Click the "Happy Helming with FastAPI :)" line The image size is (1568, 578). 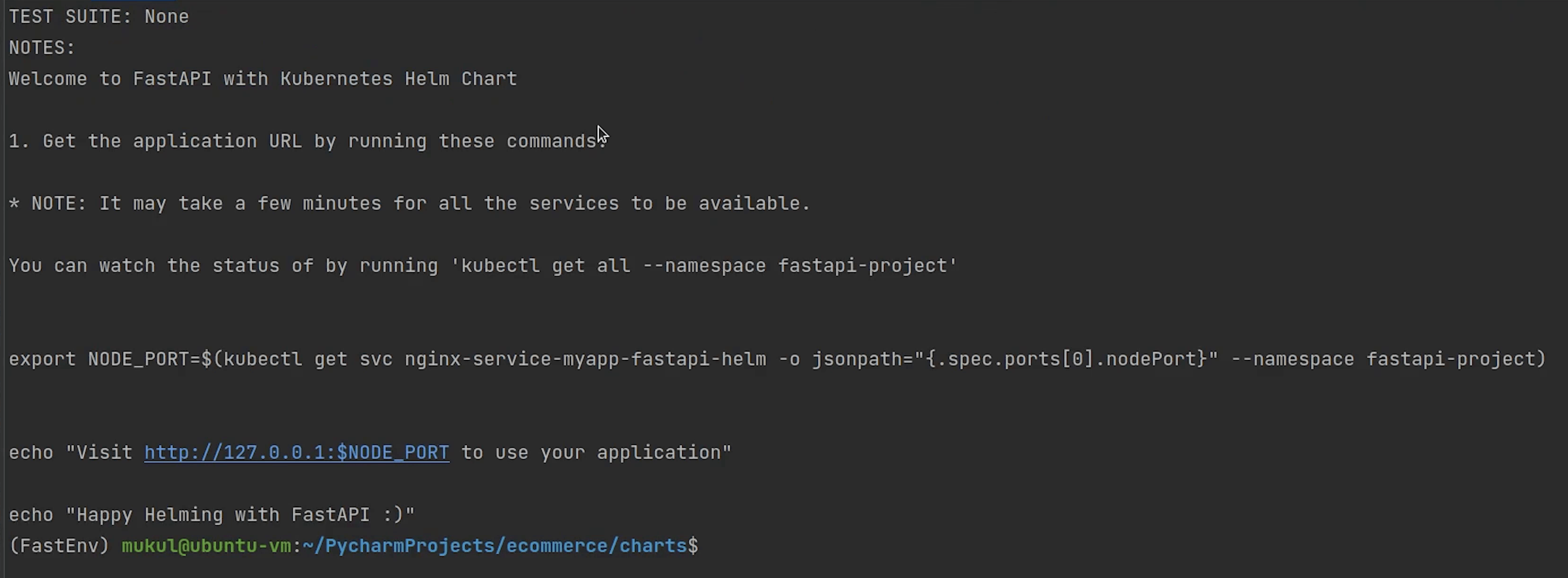click(x=240, y=515)
